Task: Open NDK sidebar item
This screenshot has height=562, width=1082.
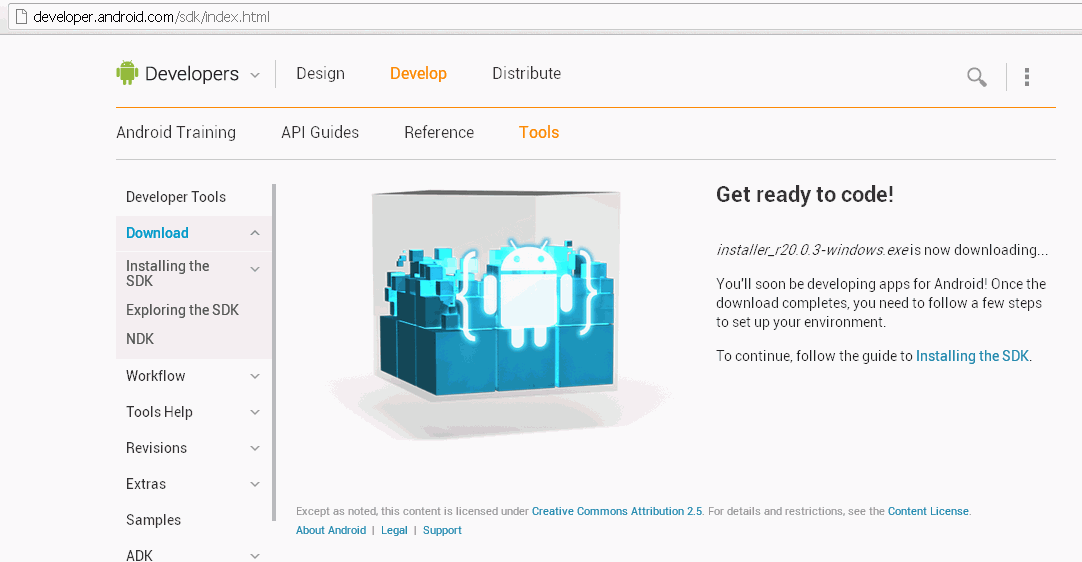Action: coord(140,339)
